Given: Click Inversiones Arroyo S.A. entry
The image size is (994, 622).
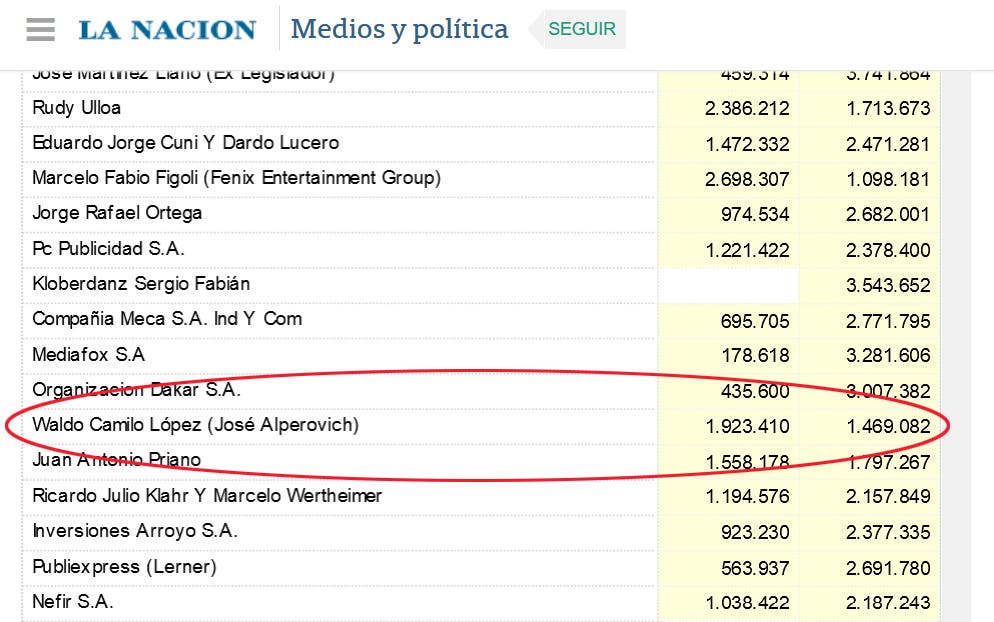Looking at the screenshot, I should (x=135, y=531).
